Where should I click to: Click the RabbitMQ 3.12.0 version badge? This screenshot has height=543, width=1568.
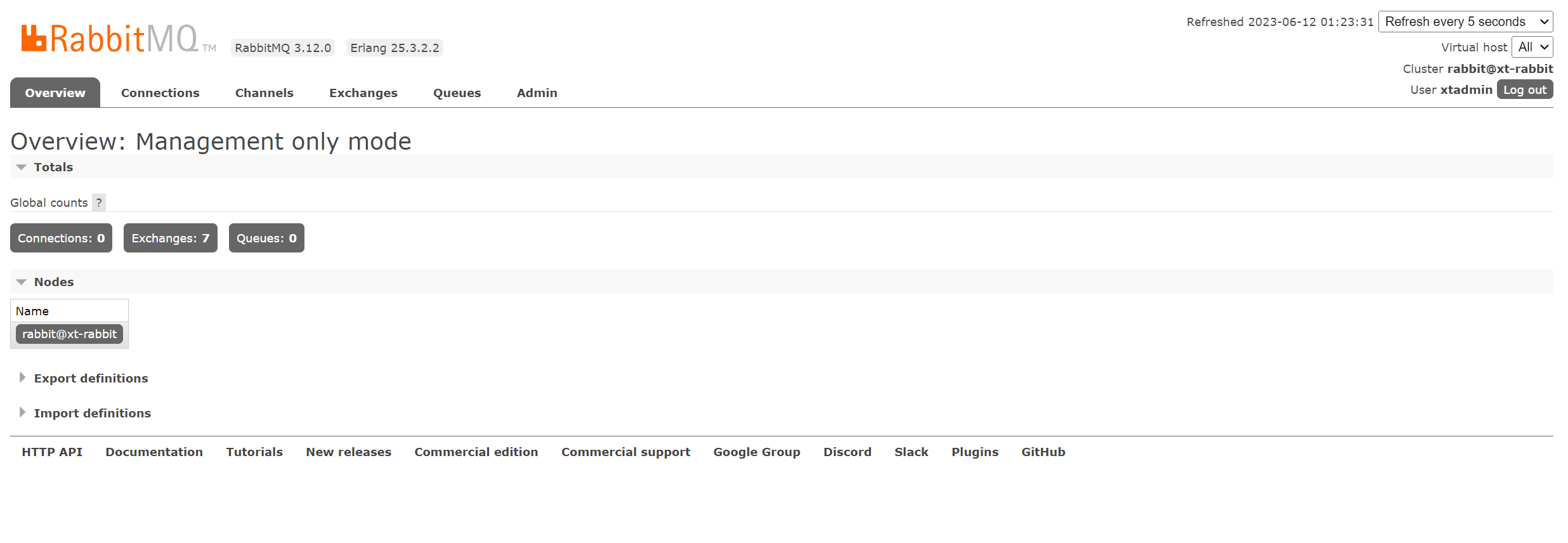coord(283,48)
